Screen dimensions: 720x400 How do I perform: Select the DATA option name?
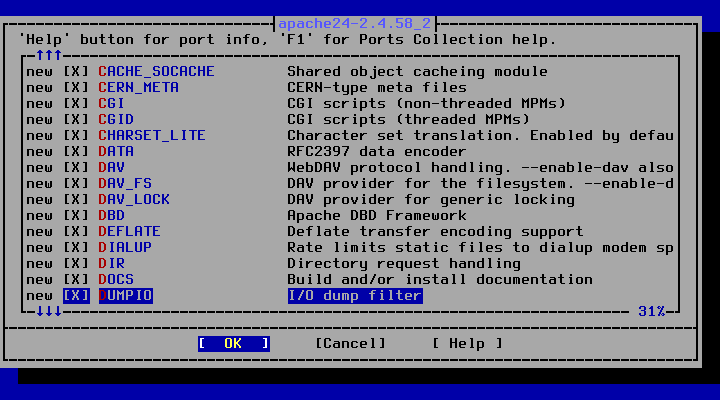click(116, 152)
